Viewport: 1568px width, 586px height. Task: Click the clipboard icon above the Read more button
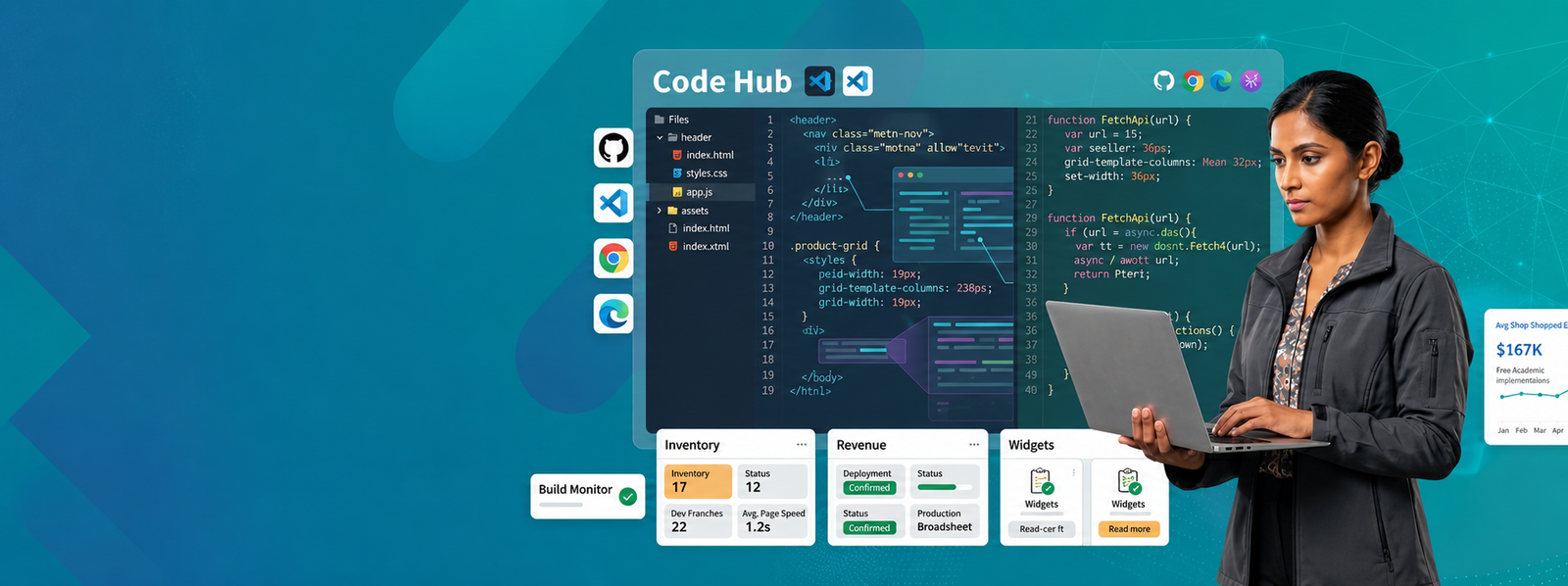1129,481
